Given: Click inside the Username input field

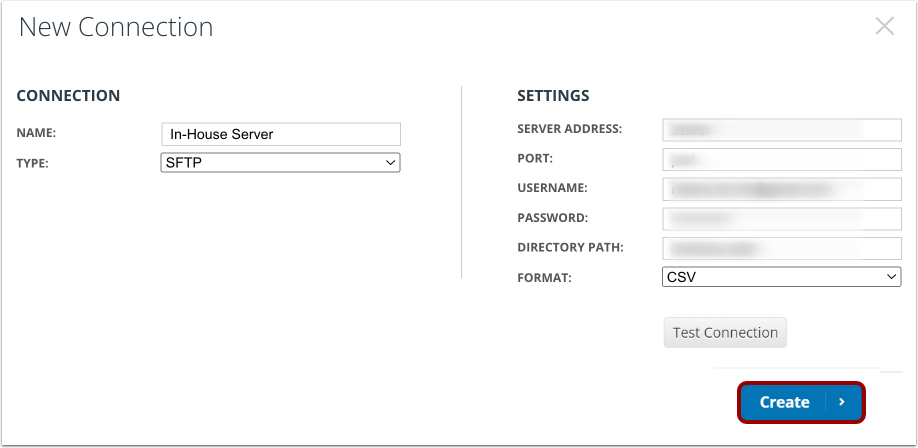Looking at the screenshot, I should point(782,189).
